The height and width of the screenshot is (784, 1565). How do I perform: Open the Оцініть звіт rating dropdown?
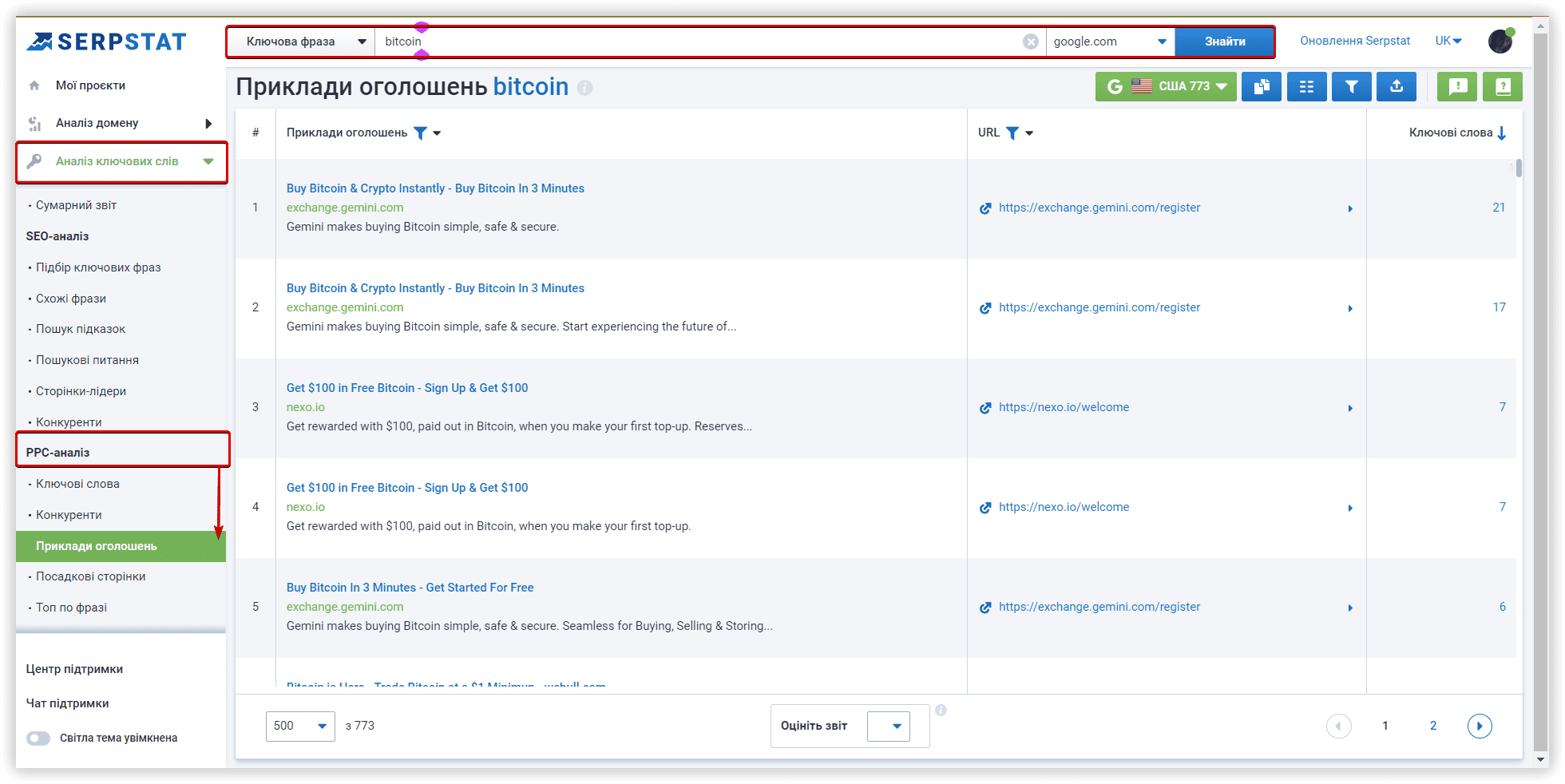(x=889, y=727)
